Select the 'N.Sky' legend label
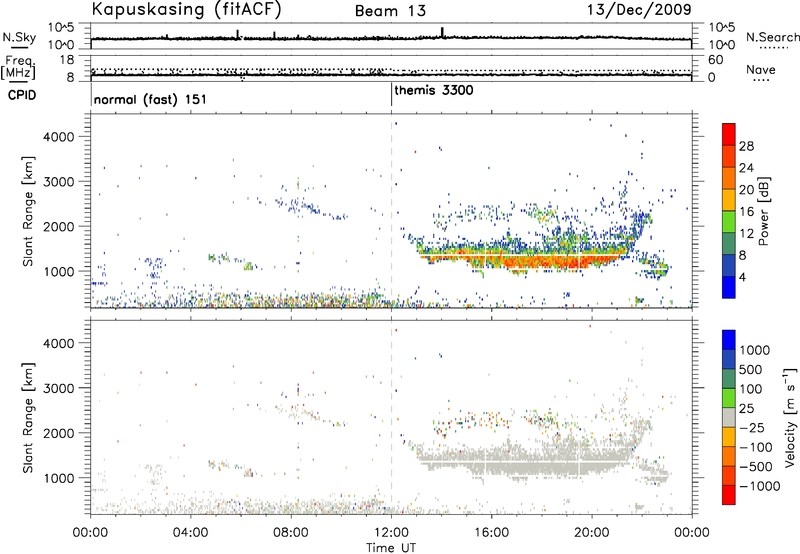 pyautogui.click(x=19, y=37)
